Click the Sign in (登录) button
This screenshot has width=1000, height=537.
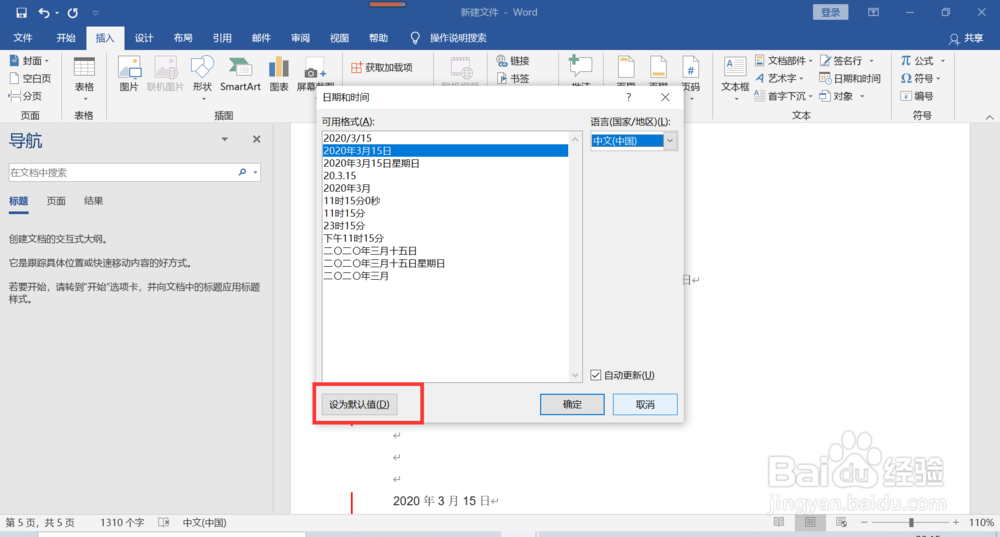pos(830,12)
